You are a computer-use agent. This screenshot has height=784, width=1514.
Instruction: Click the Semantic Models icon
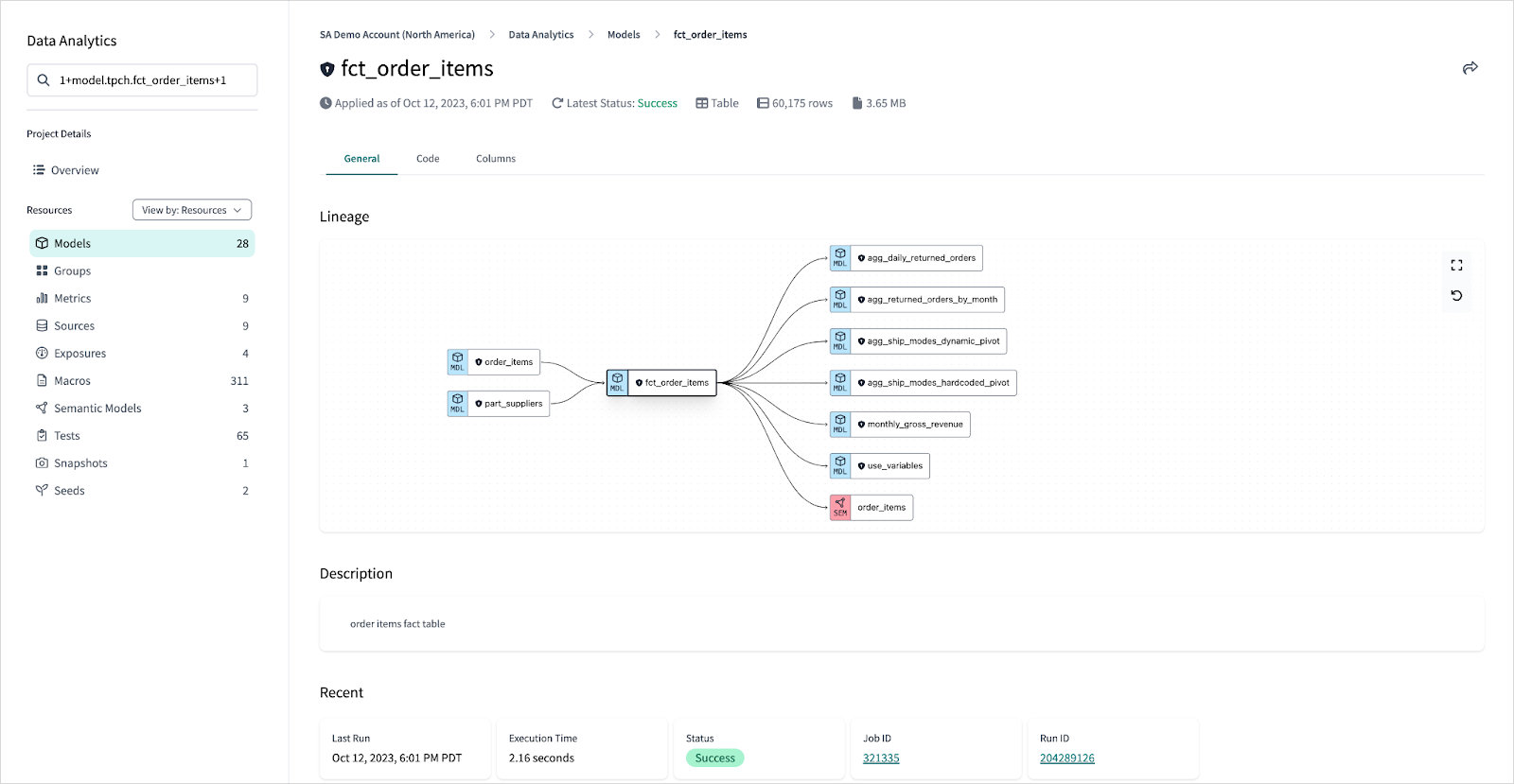[x=42, y=408]
